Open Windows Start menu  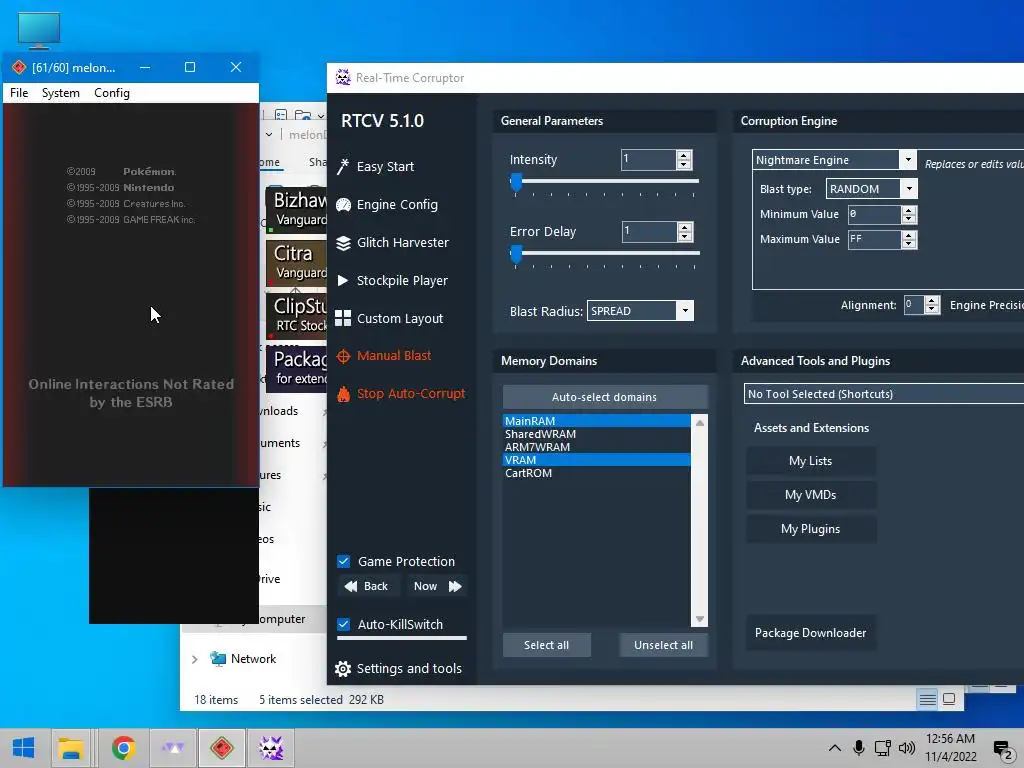coord(23,748)
